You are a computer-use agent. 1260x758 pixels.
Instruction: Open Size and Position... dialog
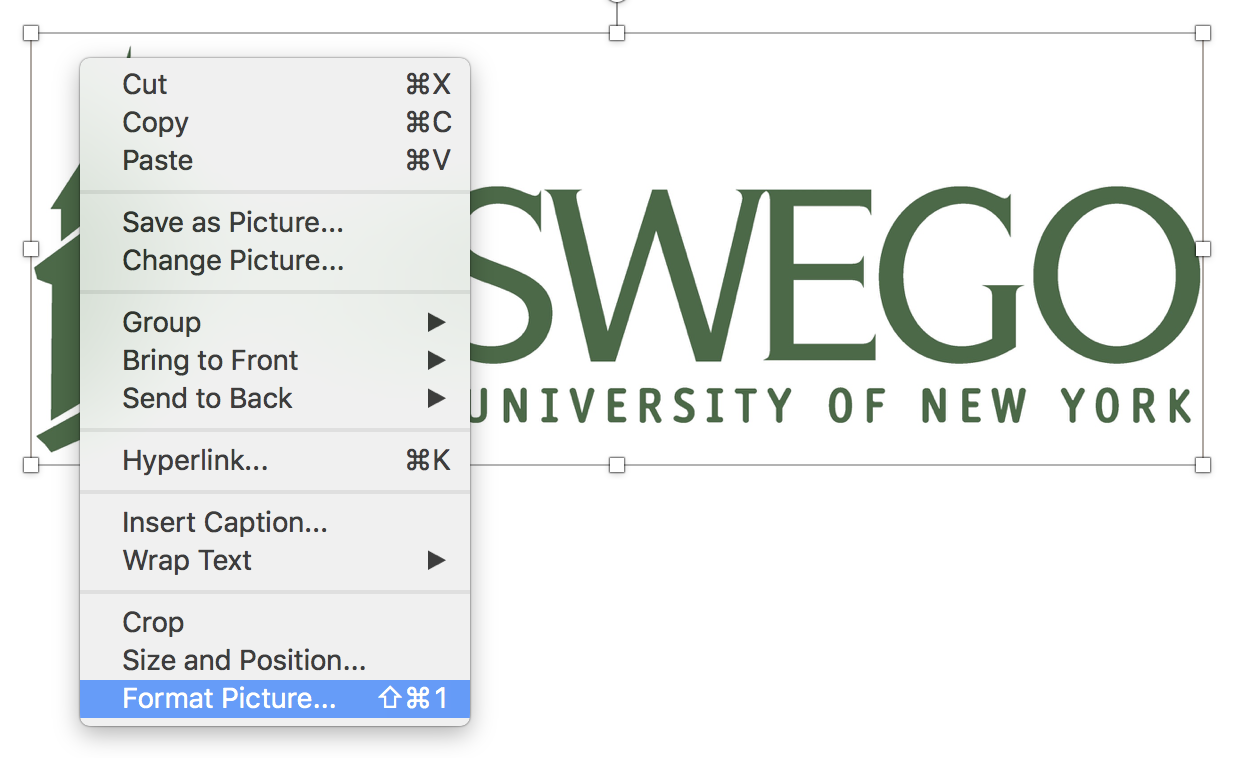pos(275,660)
